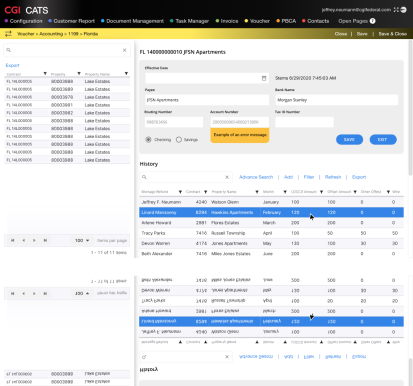Viewport: 413px width, 386px height.
Task: Click the Open Pages count badge
Action: click(x=373, y=21)
